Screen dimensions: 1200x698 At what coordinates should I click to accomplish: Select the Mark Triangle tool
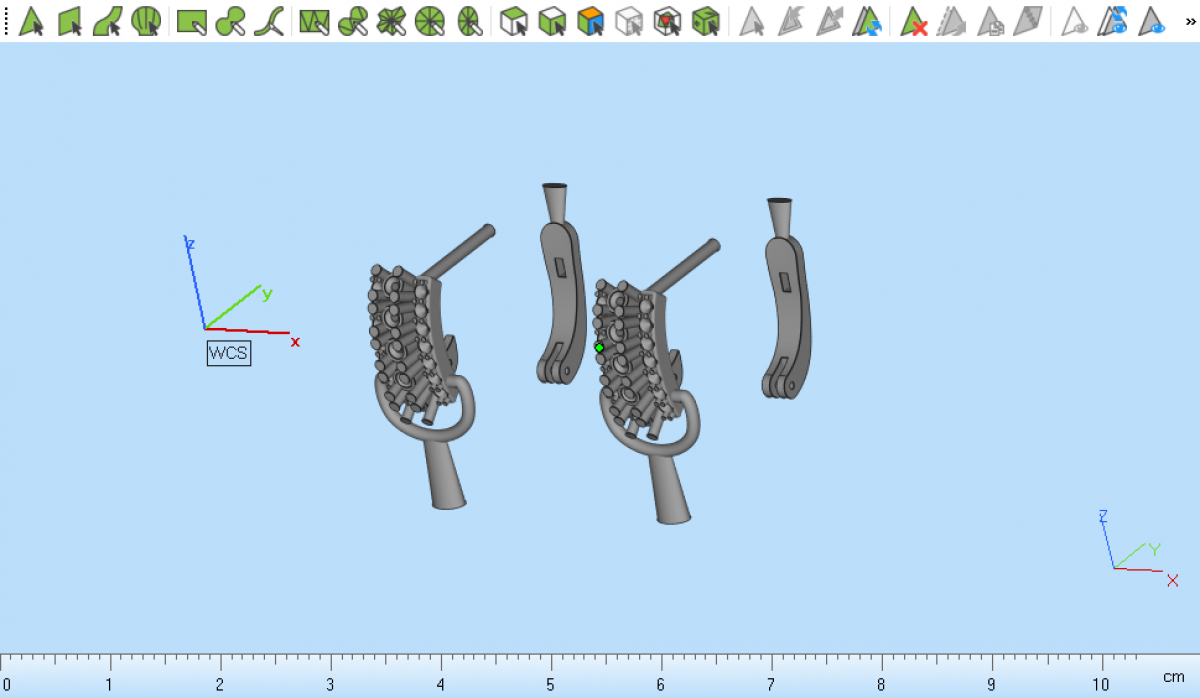(x=32, y=21)
